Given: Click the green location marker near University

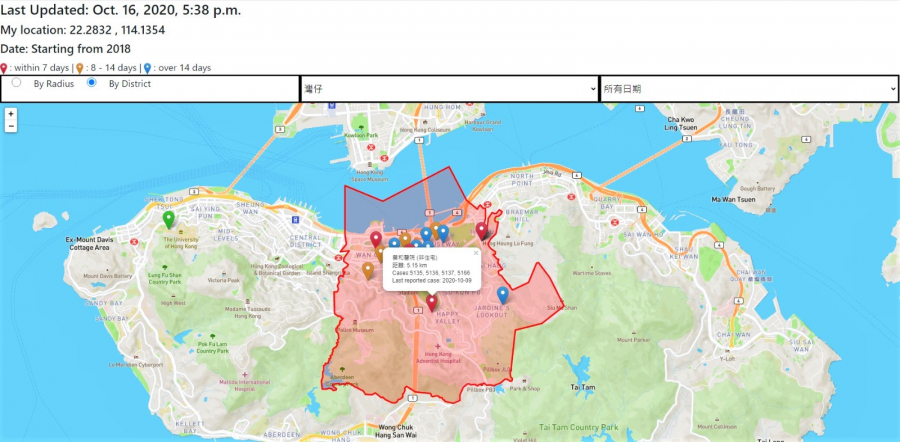Looking at the screenshot, I should coord(168,219).
